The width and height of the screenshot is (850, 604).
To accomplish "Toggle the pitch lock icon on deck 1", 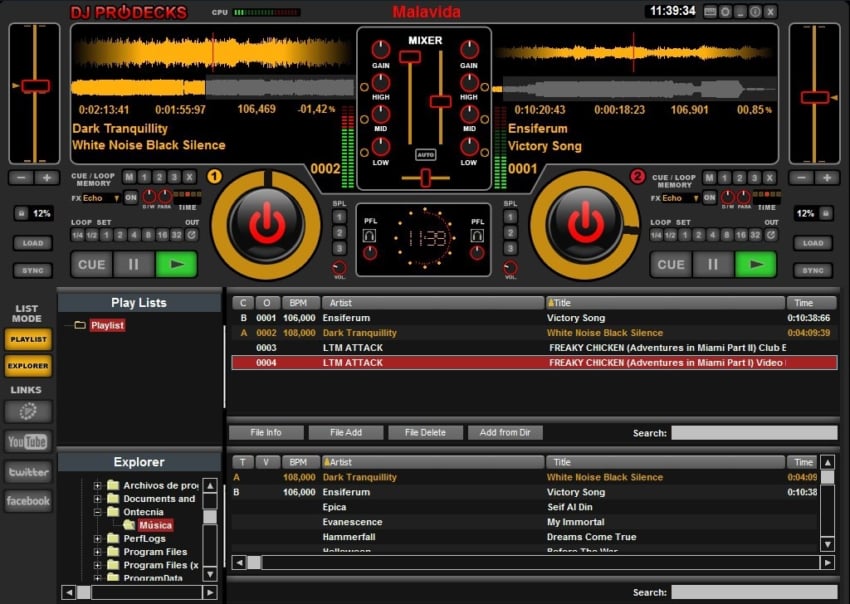I will 20,214.
